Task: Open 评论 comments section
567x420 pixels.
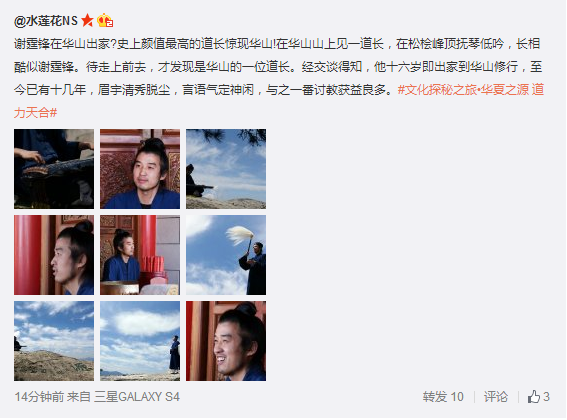Action: click(495, 397)
